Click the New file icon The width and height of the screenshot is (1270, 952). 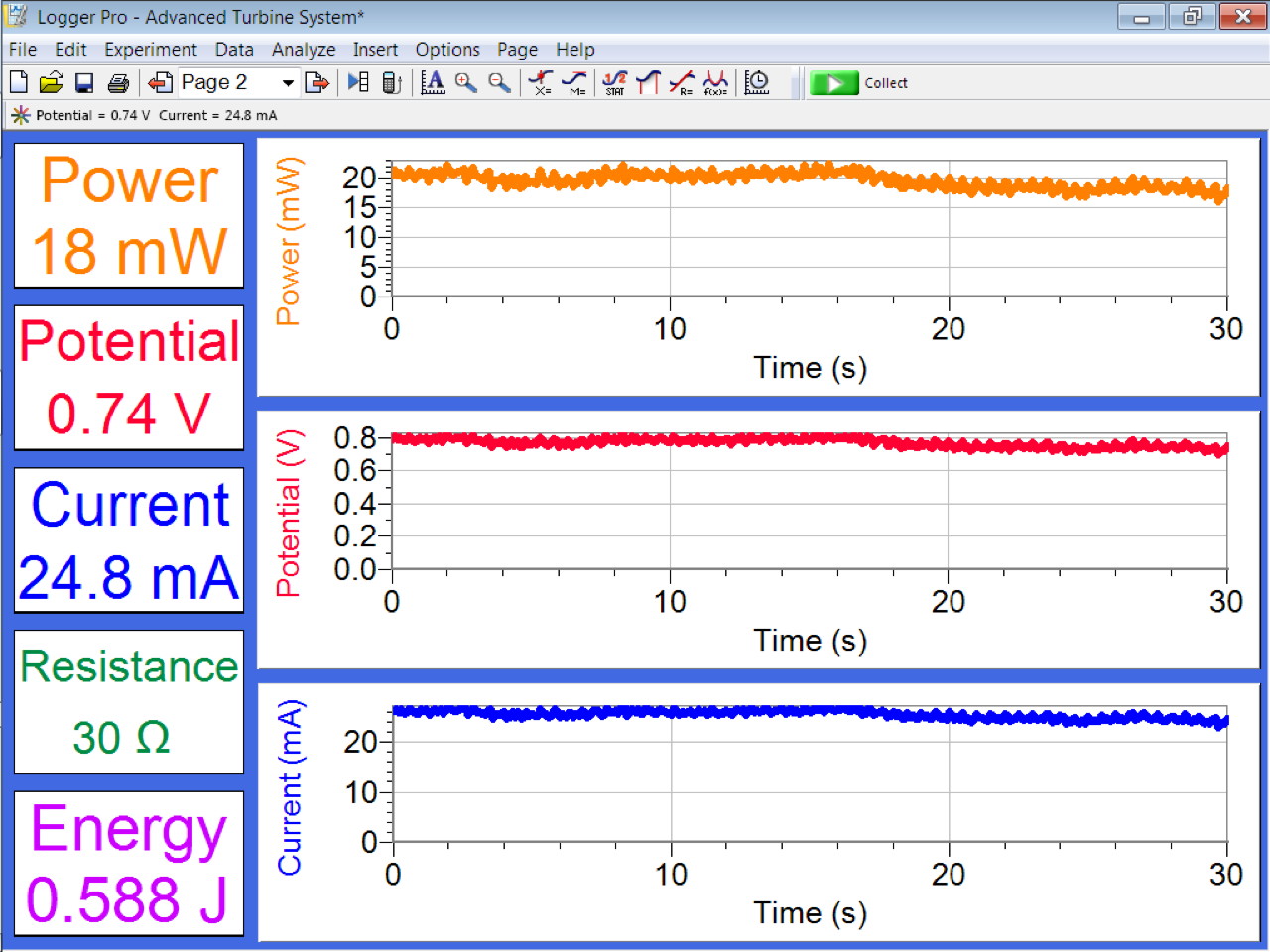[19, 83]
